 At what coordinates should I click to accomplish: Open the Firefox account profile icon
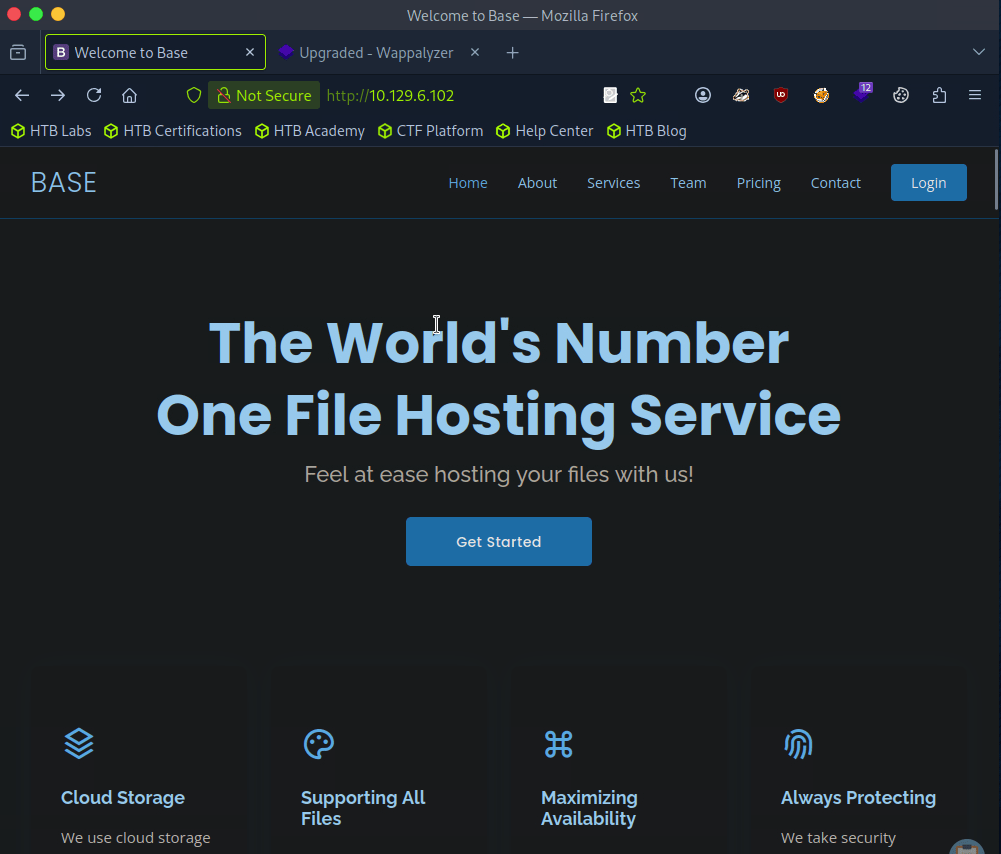[703, 95]
